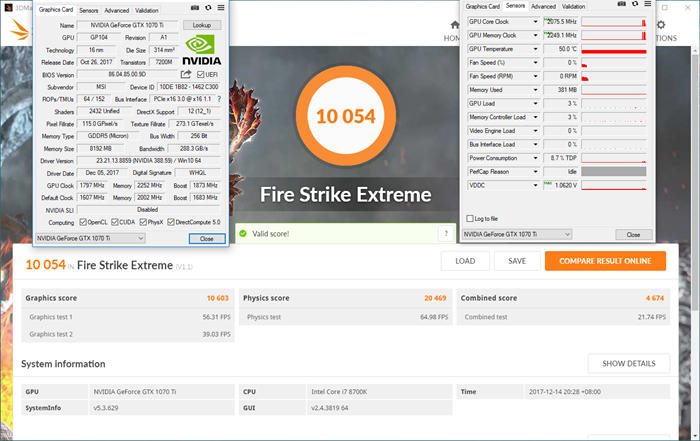Screen dimensions: 700x441
Task: Click camera icon in Sensors GPU-Z window
Action: (x=621, y=4)
